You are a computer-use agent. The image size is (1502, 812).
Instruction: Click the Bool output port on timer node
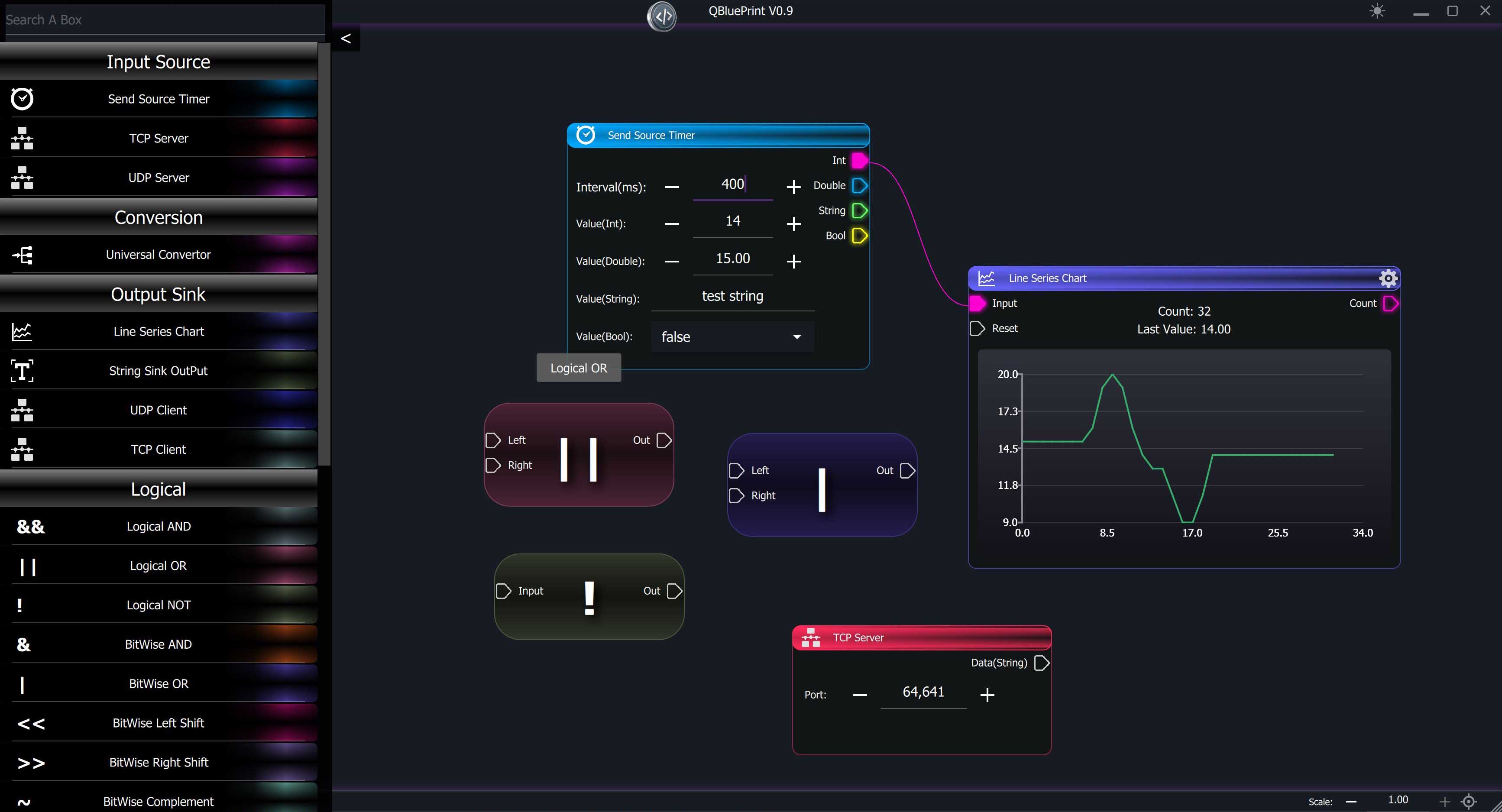point(859,236)
